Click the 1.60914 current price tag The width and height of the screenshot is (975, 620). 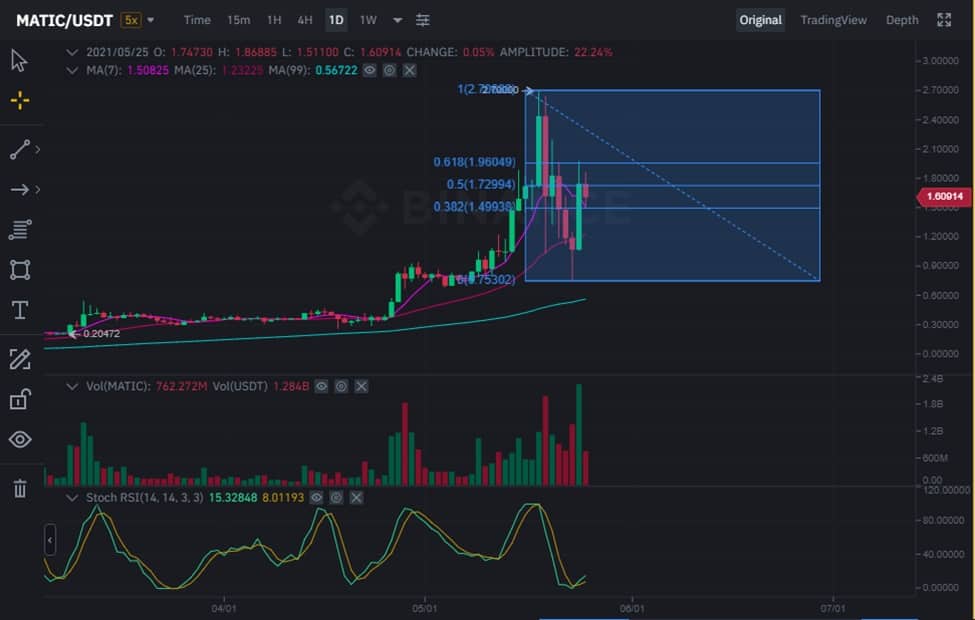point(944,197)
